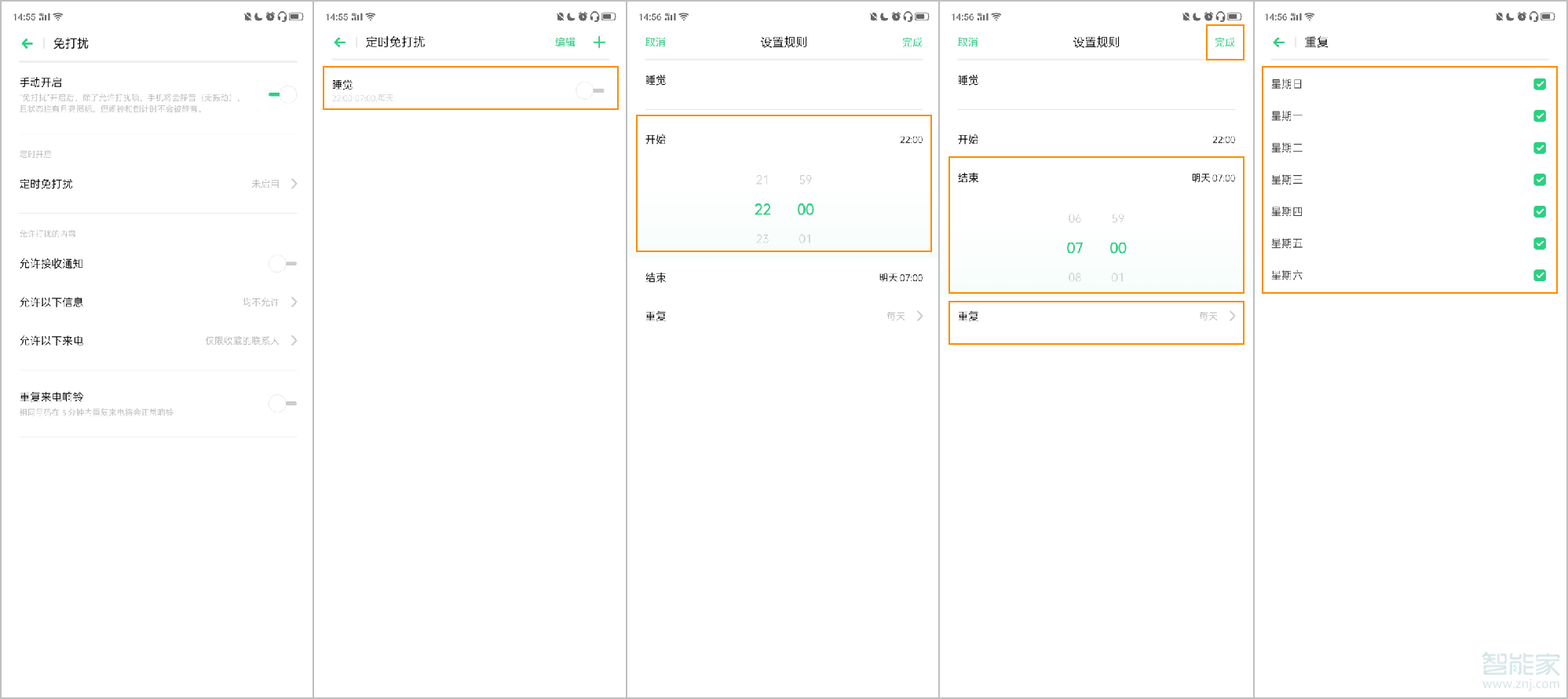Edit 睡觉 name field on 开始 picker screen

point(784,80)
